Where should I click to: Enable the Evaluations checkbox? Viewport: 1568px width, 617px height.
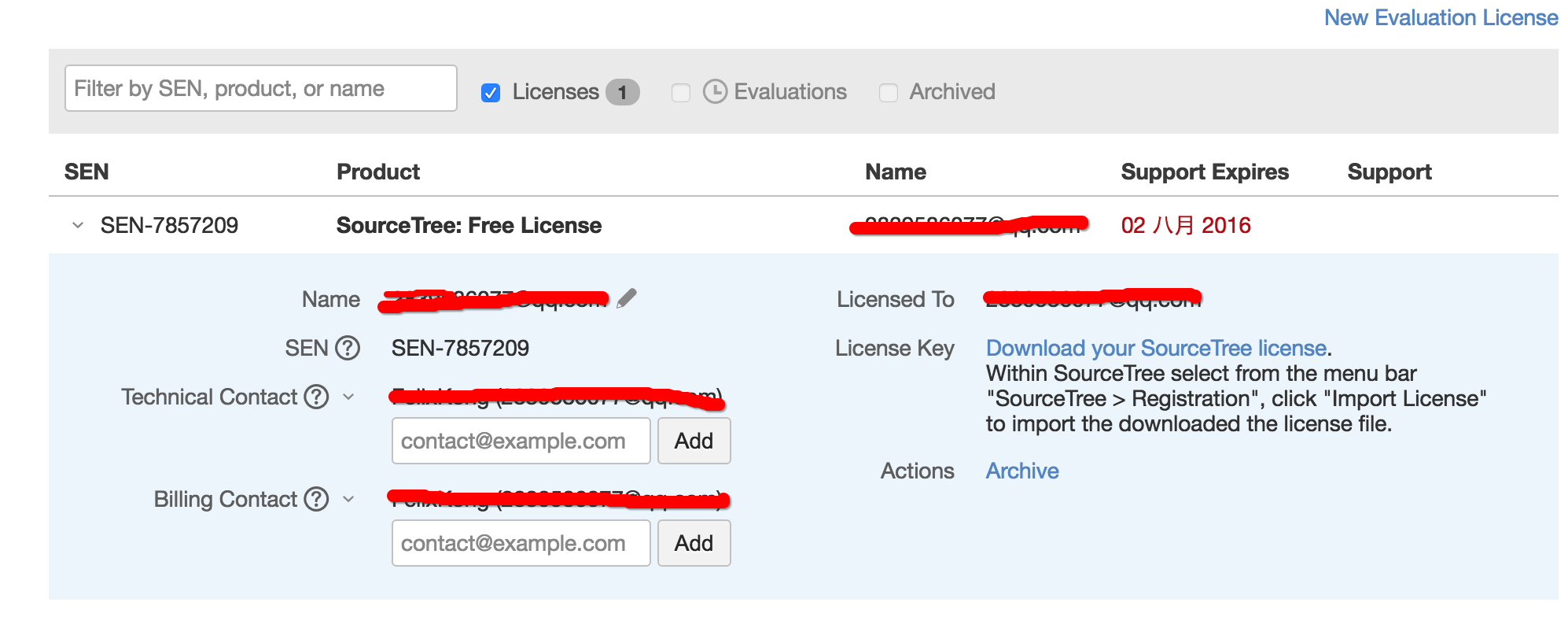(x=681, y=93)
